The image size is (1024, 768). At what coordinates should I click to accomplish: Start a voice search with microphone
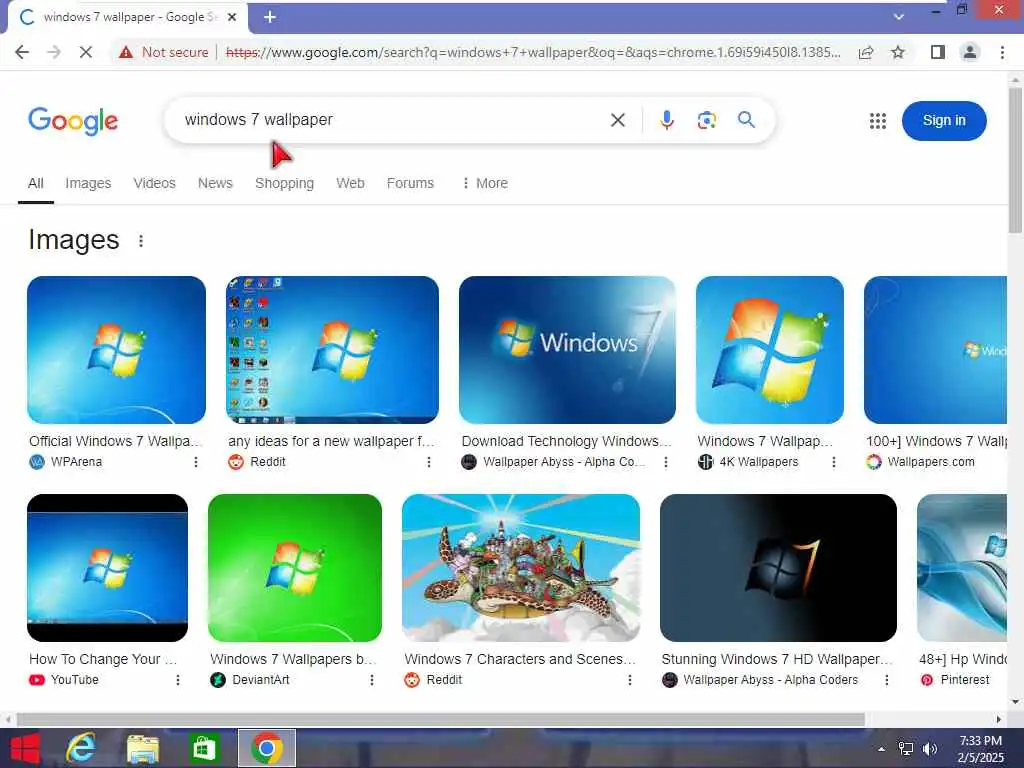(x=667, y=120)
